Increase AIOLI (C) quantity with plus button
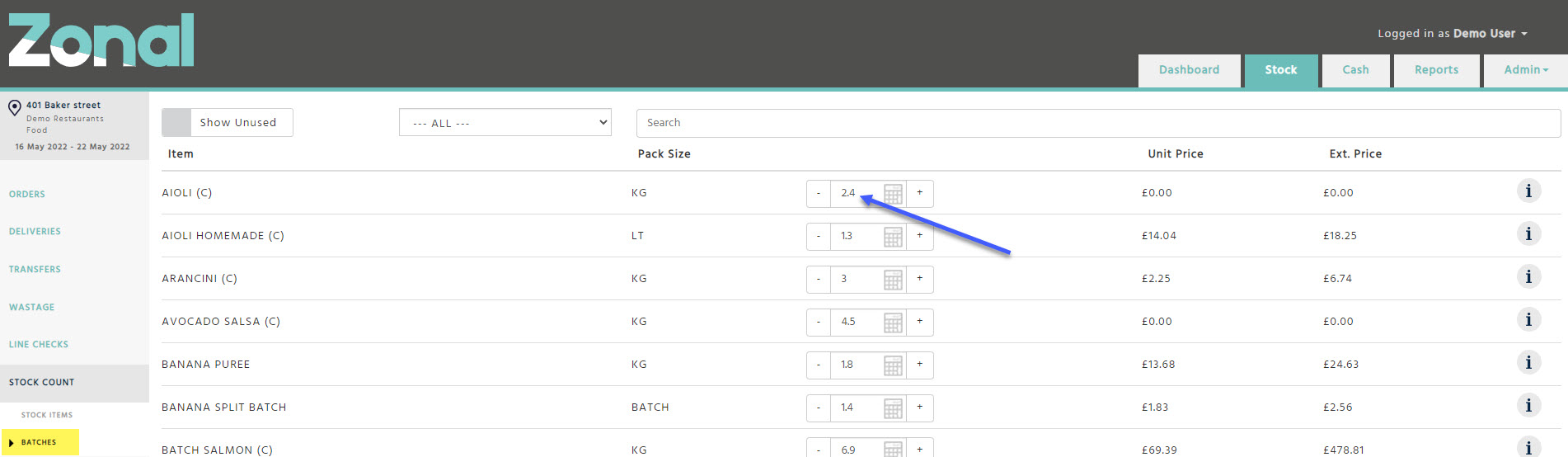Image resolution: width=1568 pixels, height=457 pixels. (x=920, y=193)
